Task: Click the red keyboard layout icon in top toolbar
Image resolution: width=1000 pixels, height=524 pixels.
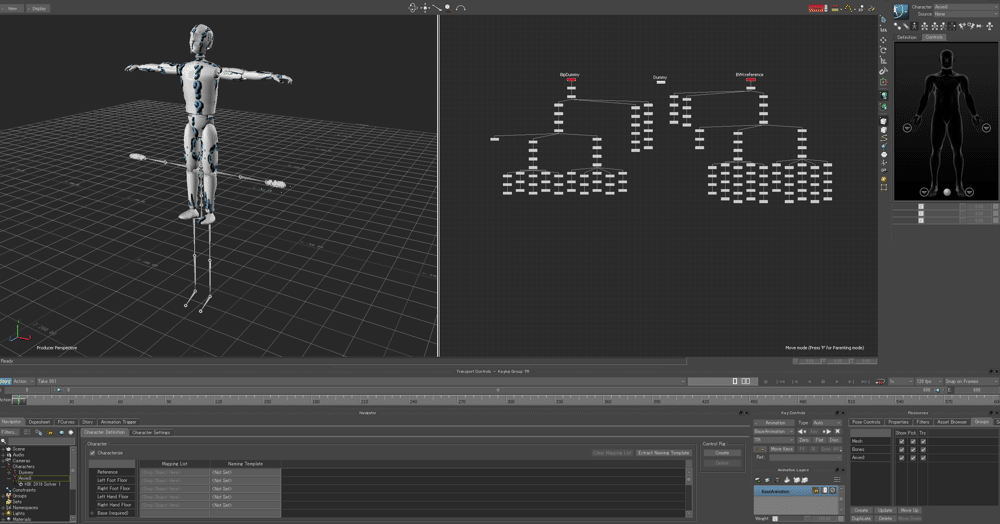Action: [x=818, y=8]
